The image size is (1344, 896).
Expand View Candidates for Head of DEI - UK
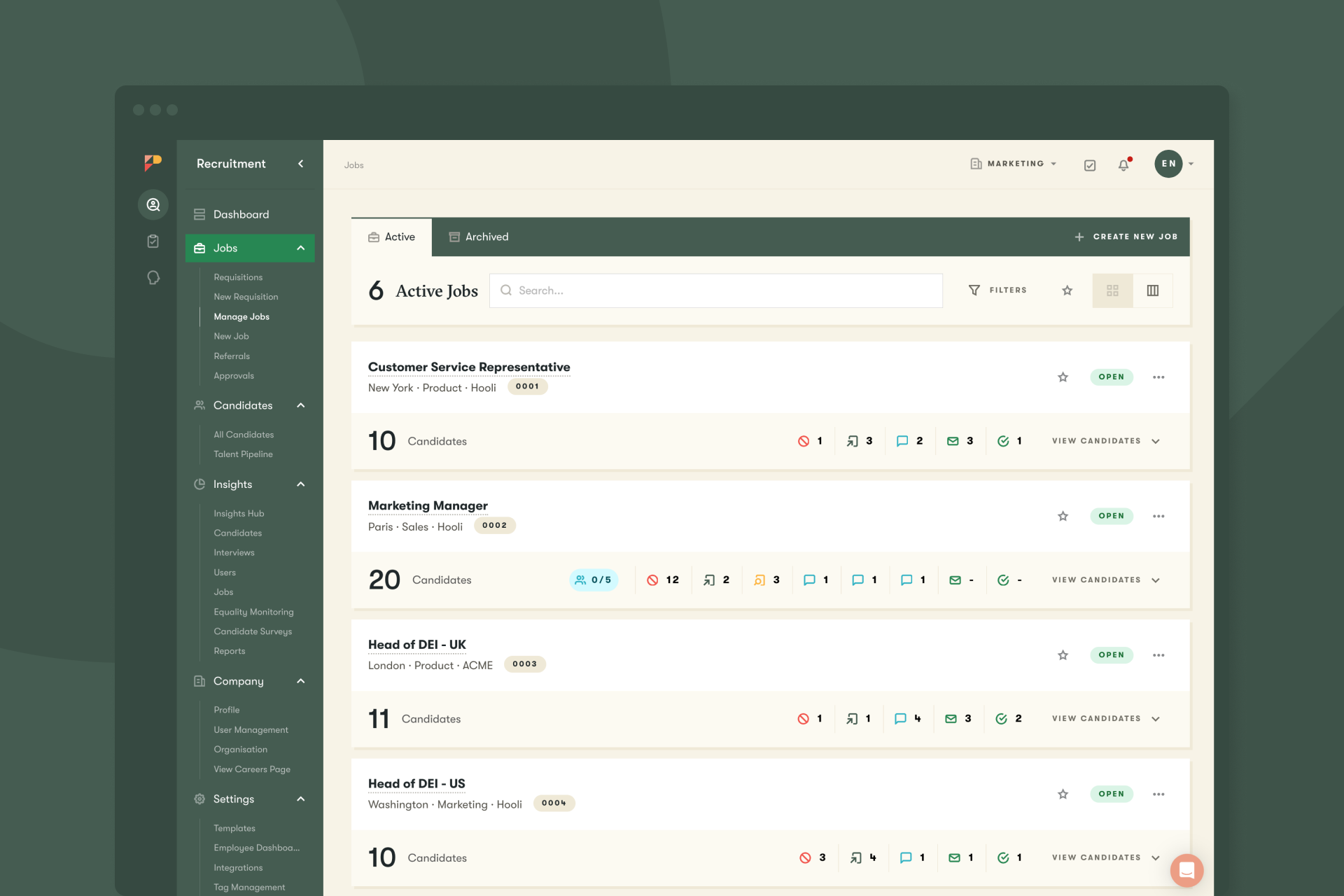[x=1106, y=719]
